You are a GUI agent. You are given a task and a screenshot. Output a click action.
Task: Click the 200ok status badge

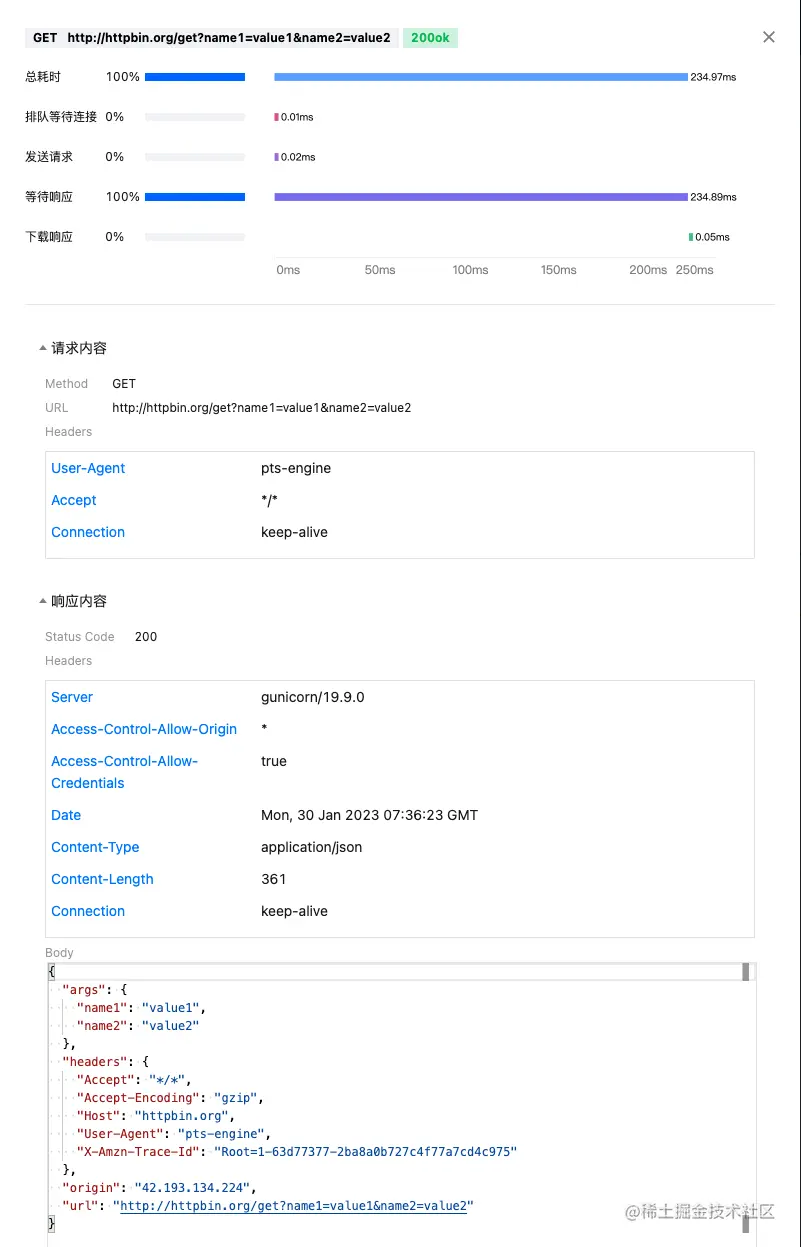tap(430, 37)
